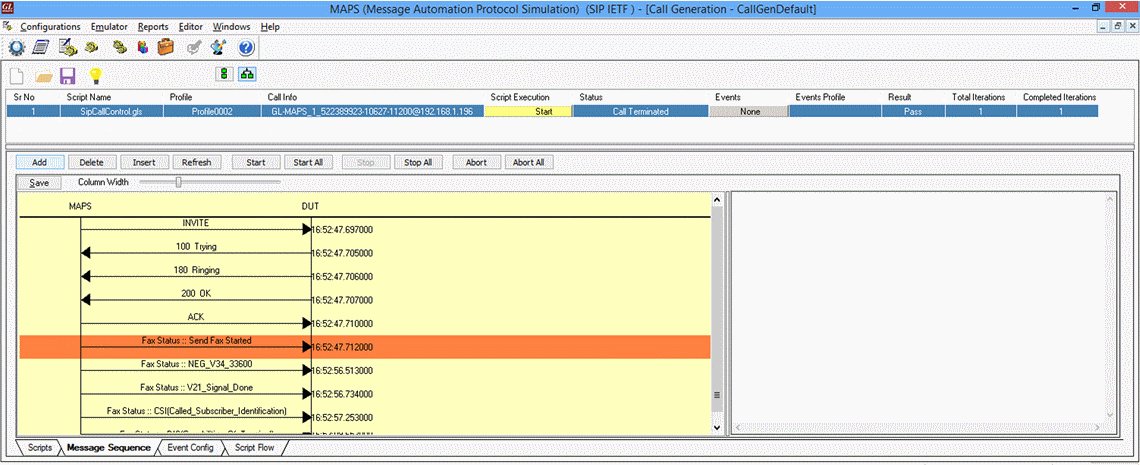Click the Add button
The image size is (1140, 465).
tap(40, 162)
